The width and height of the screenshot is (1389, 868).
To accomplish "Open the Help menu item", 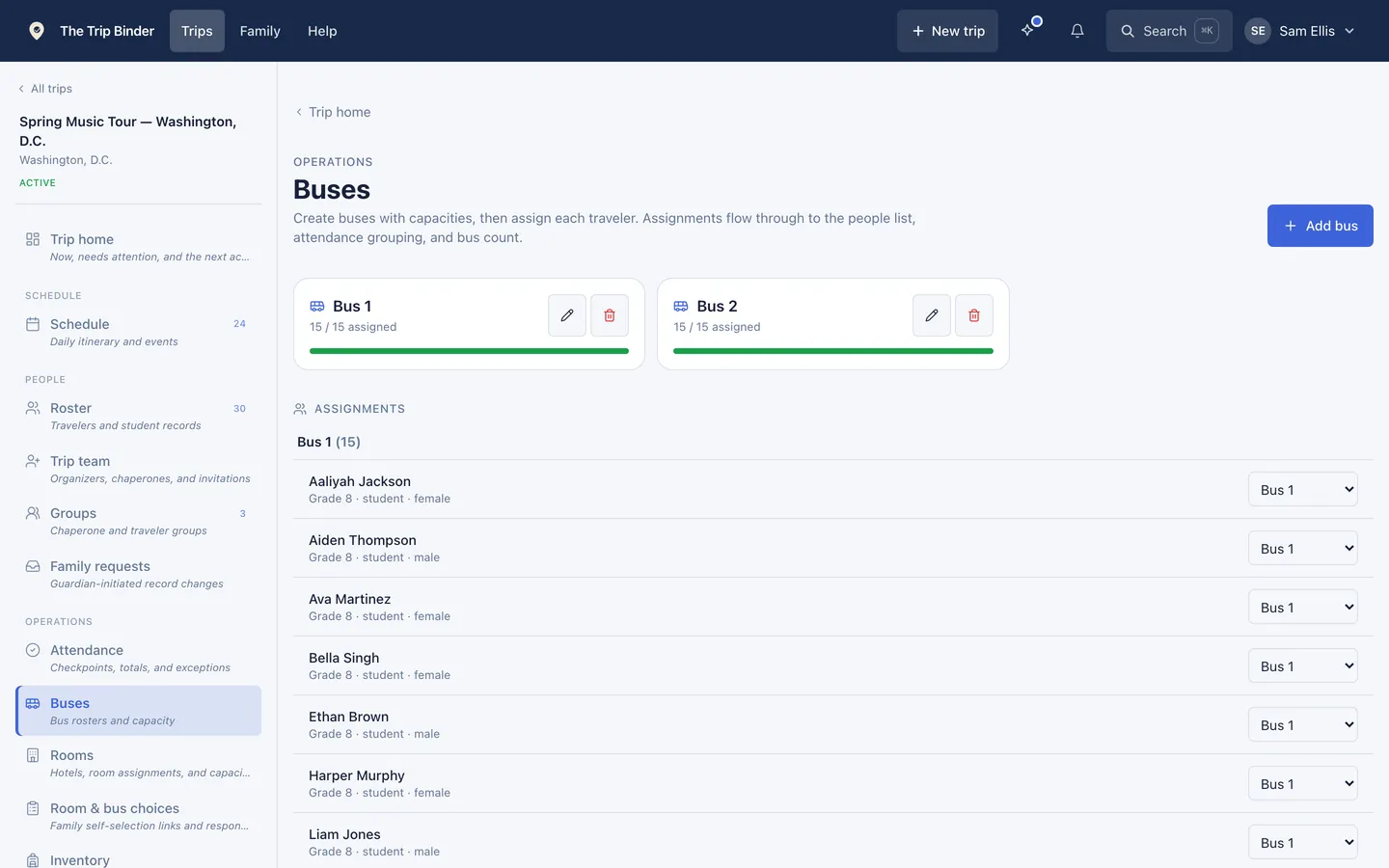I will pyautogui.click(x=322, y=31).
